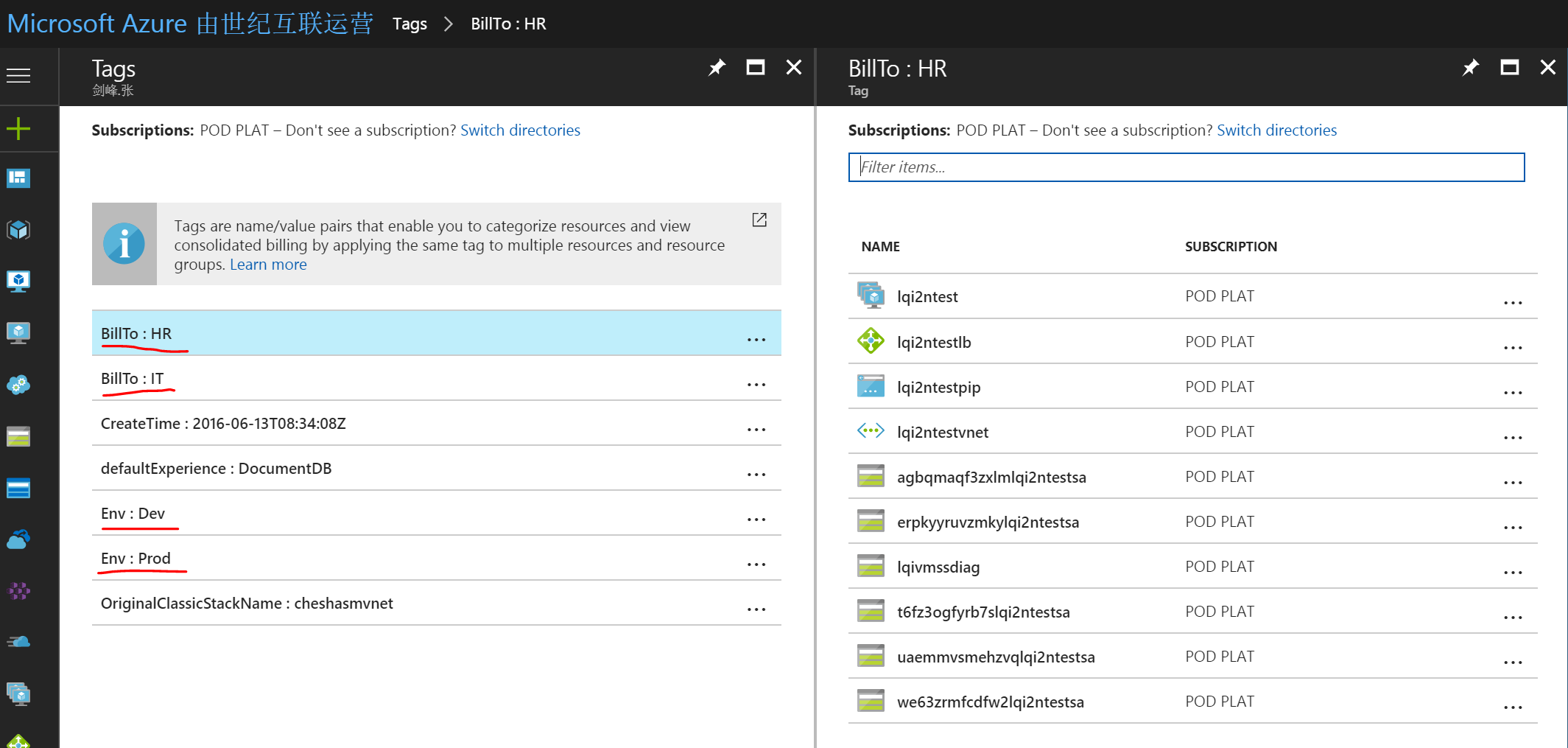
Task: Click Switch directories in BillTo blade
Action: point(1276,130)
